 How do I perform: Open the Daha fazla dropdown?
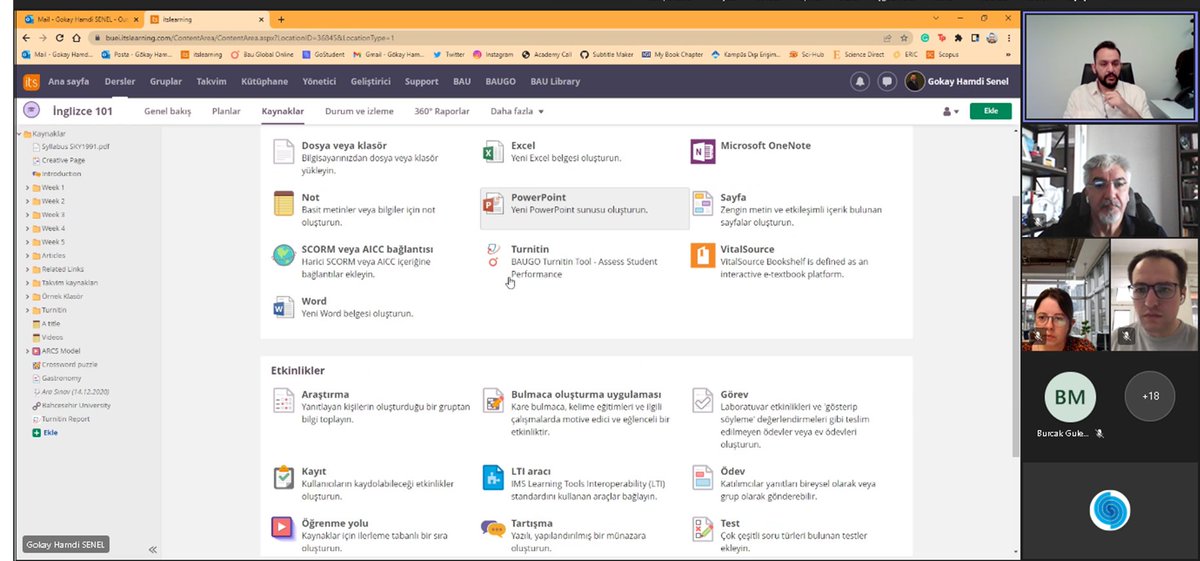click(517, 111)
